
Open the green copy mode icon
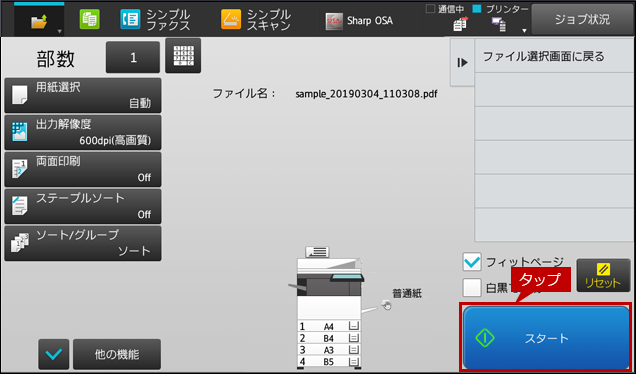pyautogui.click(x=89, y=19)
